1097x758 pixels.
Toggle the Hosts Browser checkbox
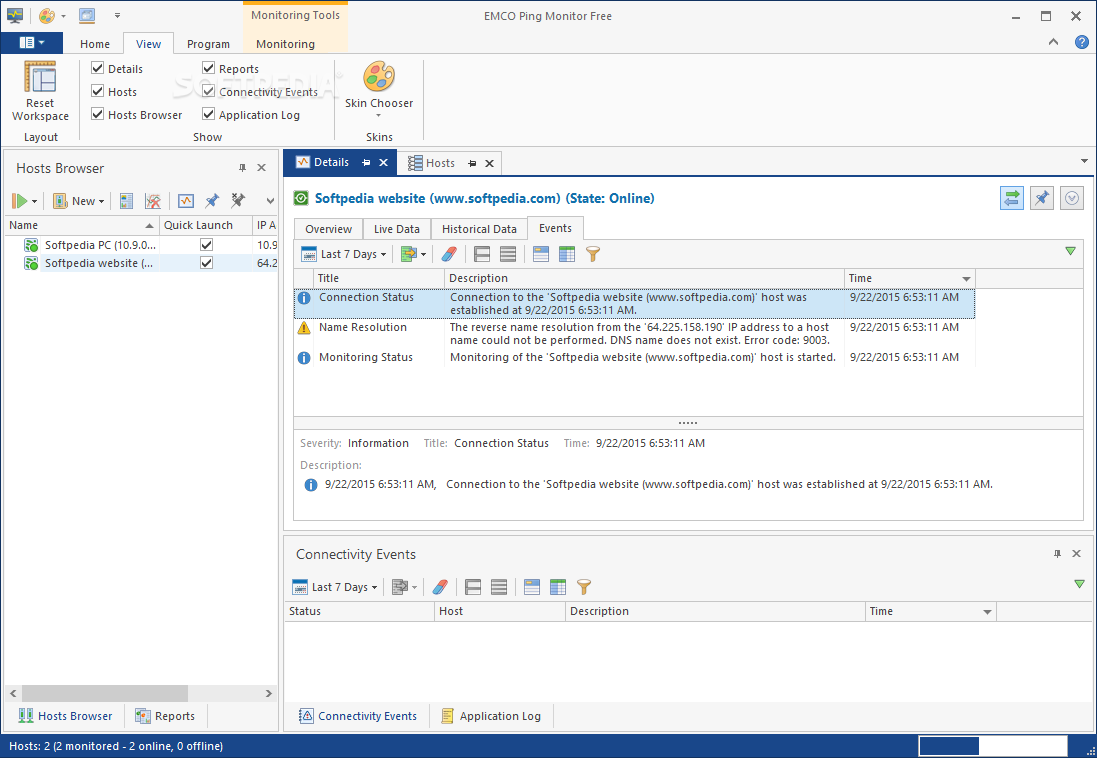click(98, 113)
